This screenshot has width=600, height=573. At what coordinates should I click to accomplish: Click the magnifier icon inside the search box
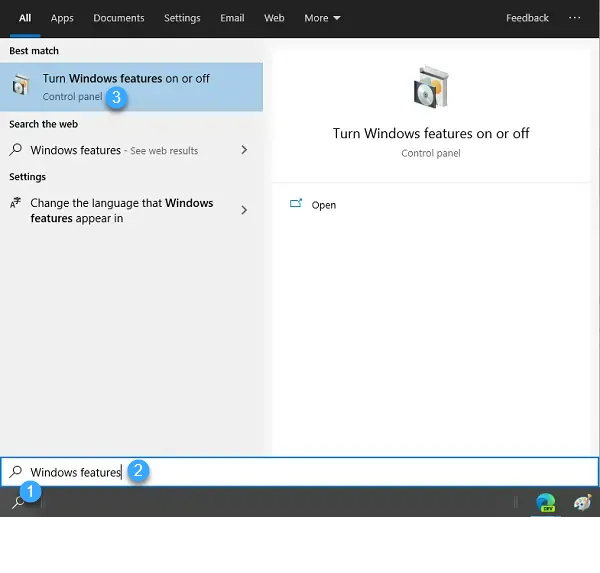point(16,471)
